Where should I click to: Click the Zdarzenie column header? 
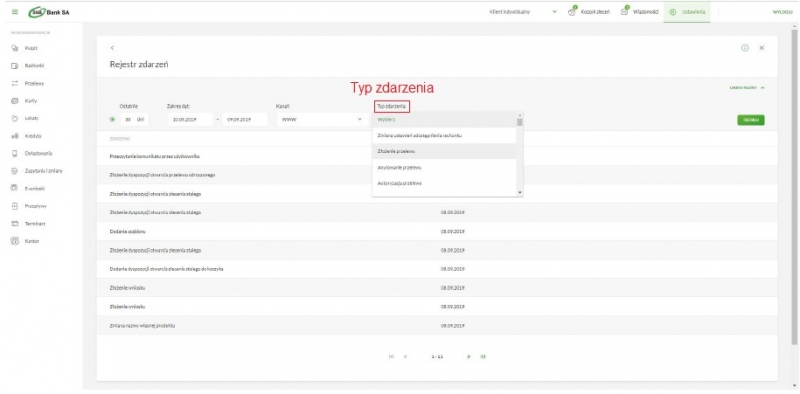[x=119, y=138]
